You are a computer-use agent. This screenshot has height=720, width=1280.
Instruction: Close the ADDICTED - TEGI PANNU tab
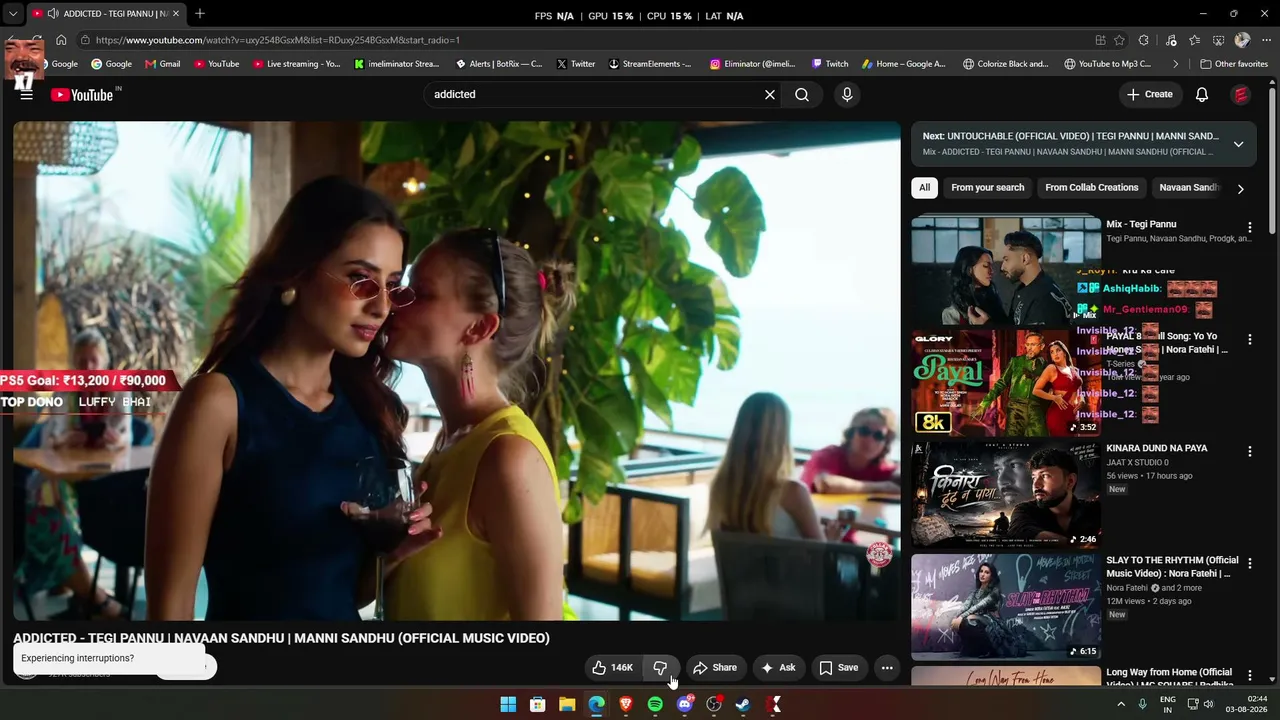[x=175, y=14]
